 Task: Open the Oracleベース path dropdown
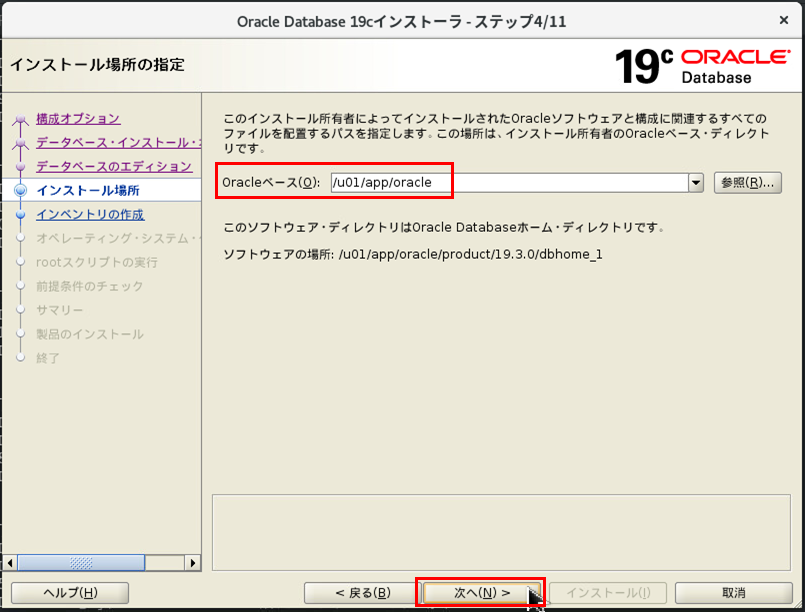(695, 182)
